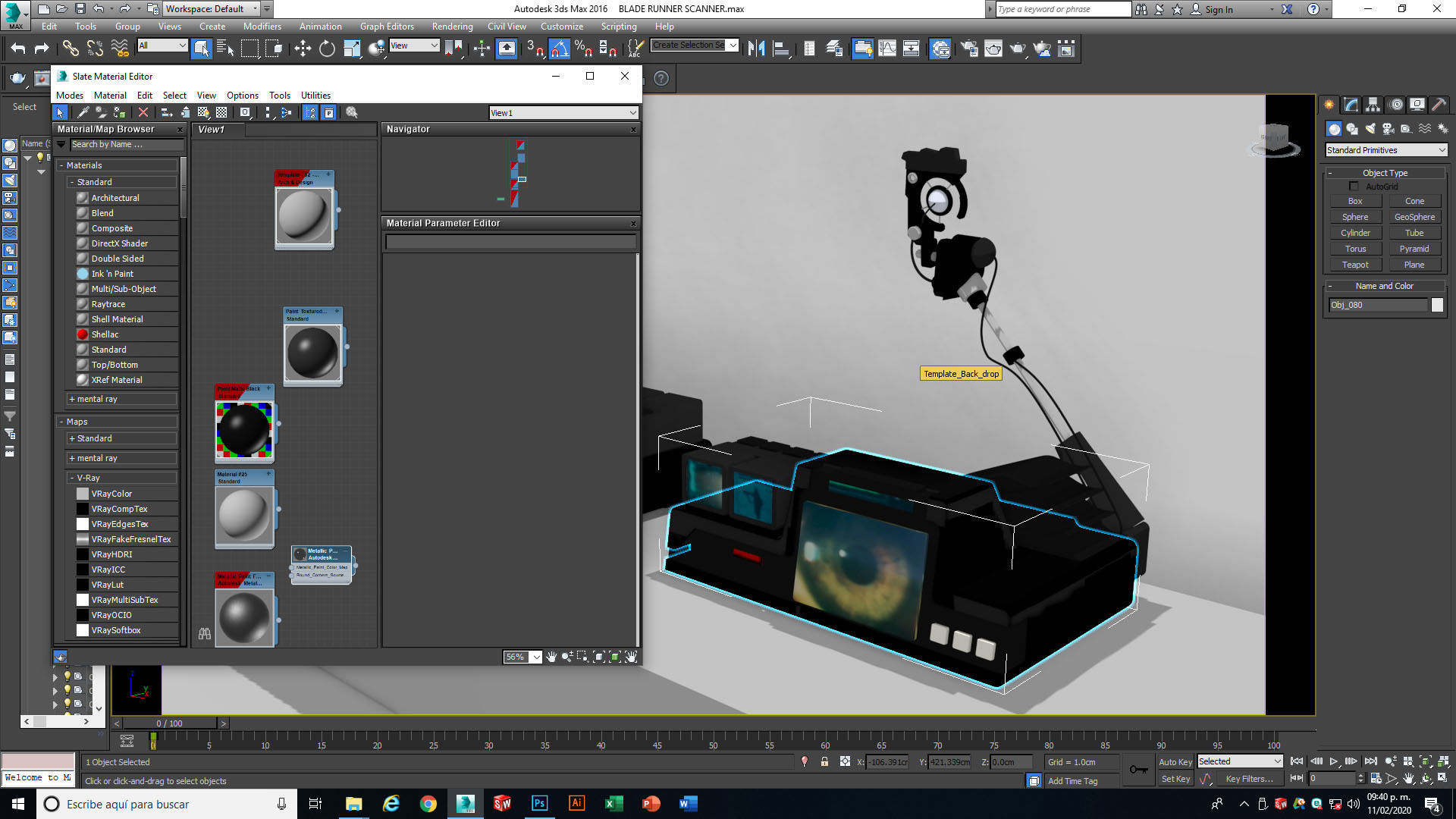The height and width of the screenshot is (819, 1456).
Task: Enable the AutoGrid checkbox
Action: (x=1354, y=187)
